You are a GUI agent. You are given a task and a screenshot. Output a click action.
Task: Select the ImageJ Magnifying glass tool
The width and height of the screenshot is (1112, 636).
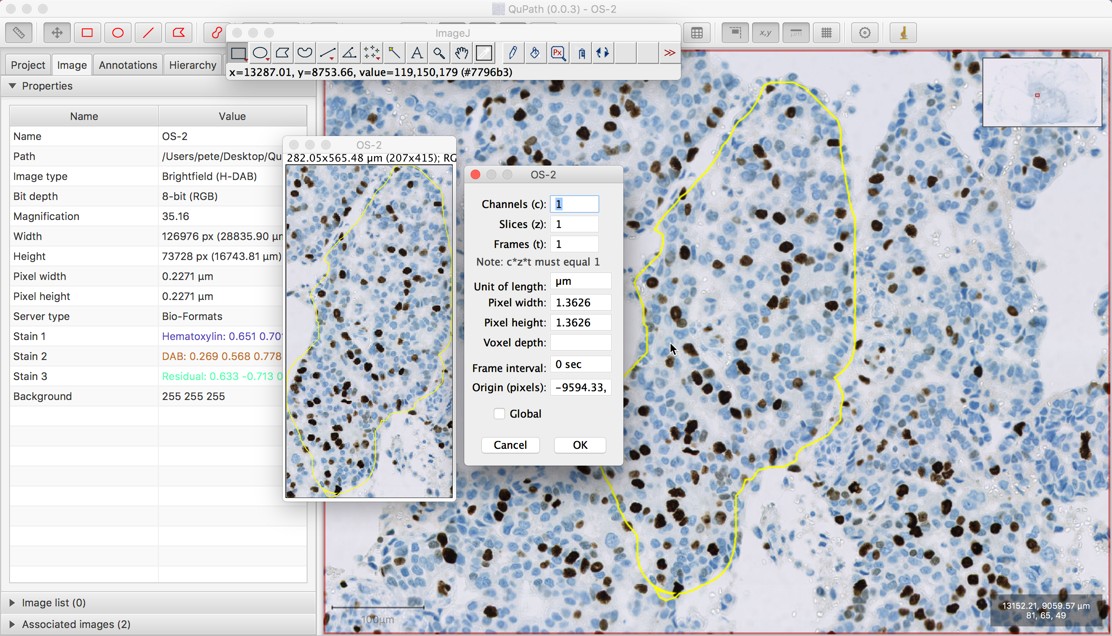click(x=440, y=53)
